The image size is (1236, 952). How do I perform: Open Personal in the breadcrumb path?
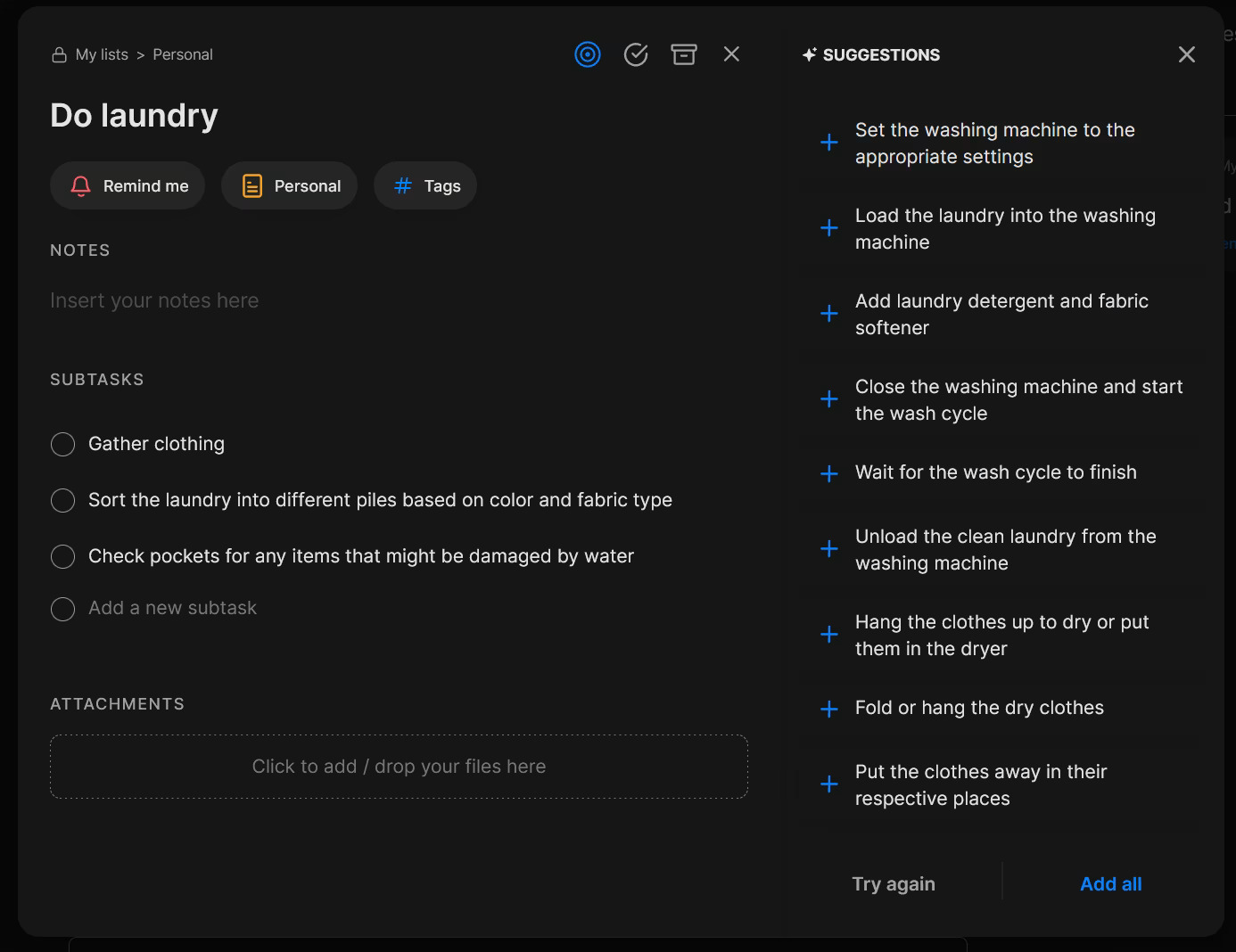click(183, 54)
